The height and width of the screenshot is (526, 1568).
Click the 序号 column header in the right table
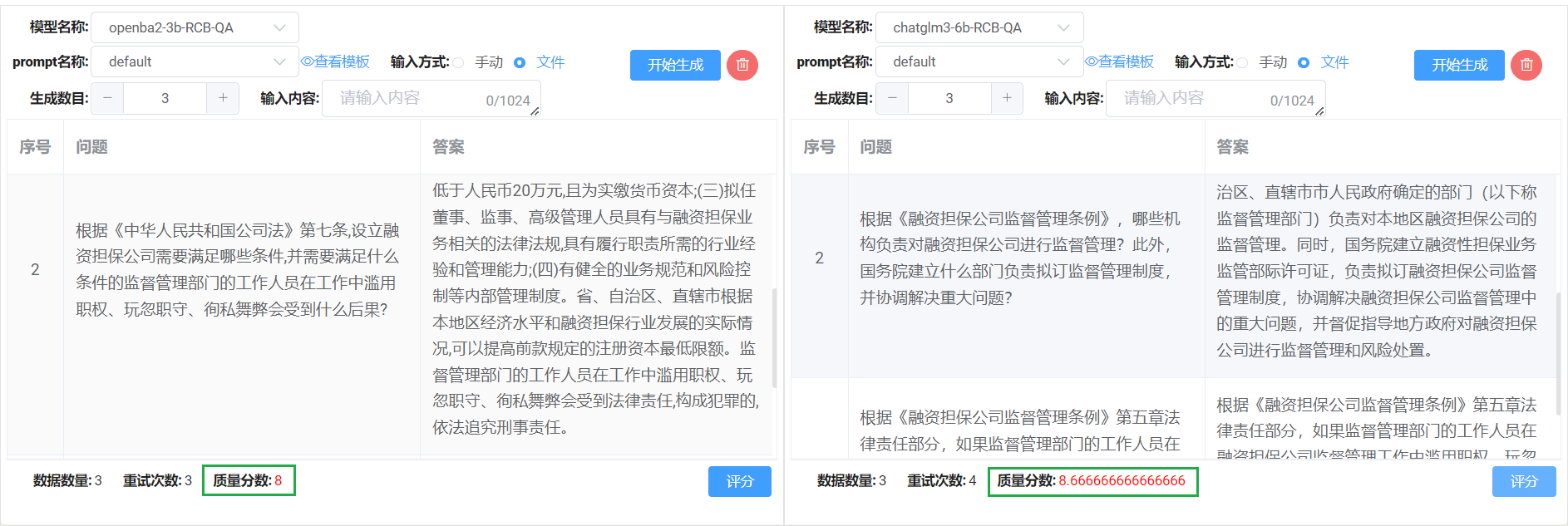click(819, 147)
